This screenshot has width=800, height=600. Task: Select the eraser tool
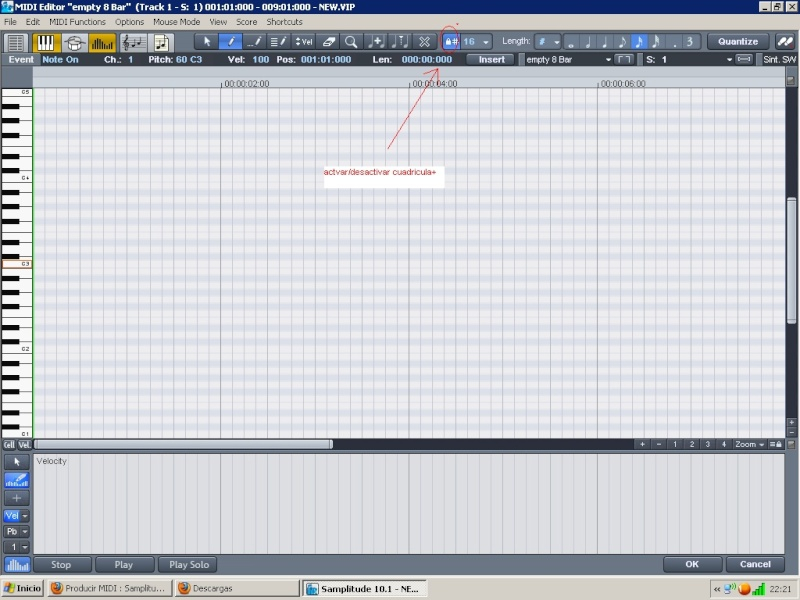pyautogui.click(x=328, y=42)
